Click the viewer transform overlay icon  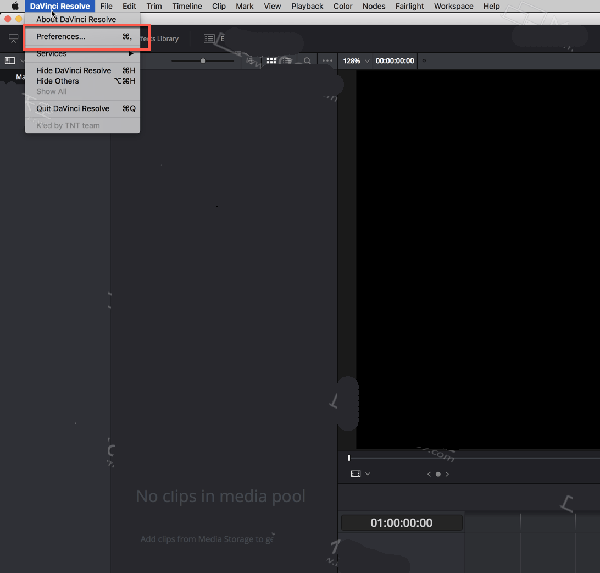pyautogui.click(x=355, y=474)
